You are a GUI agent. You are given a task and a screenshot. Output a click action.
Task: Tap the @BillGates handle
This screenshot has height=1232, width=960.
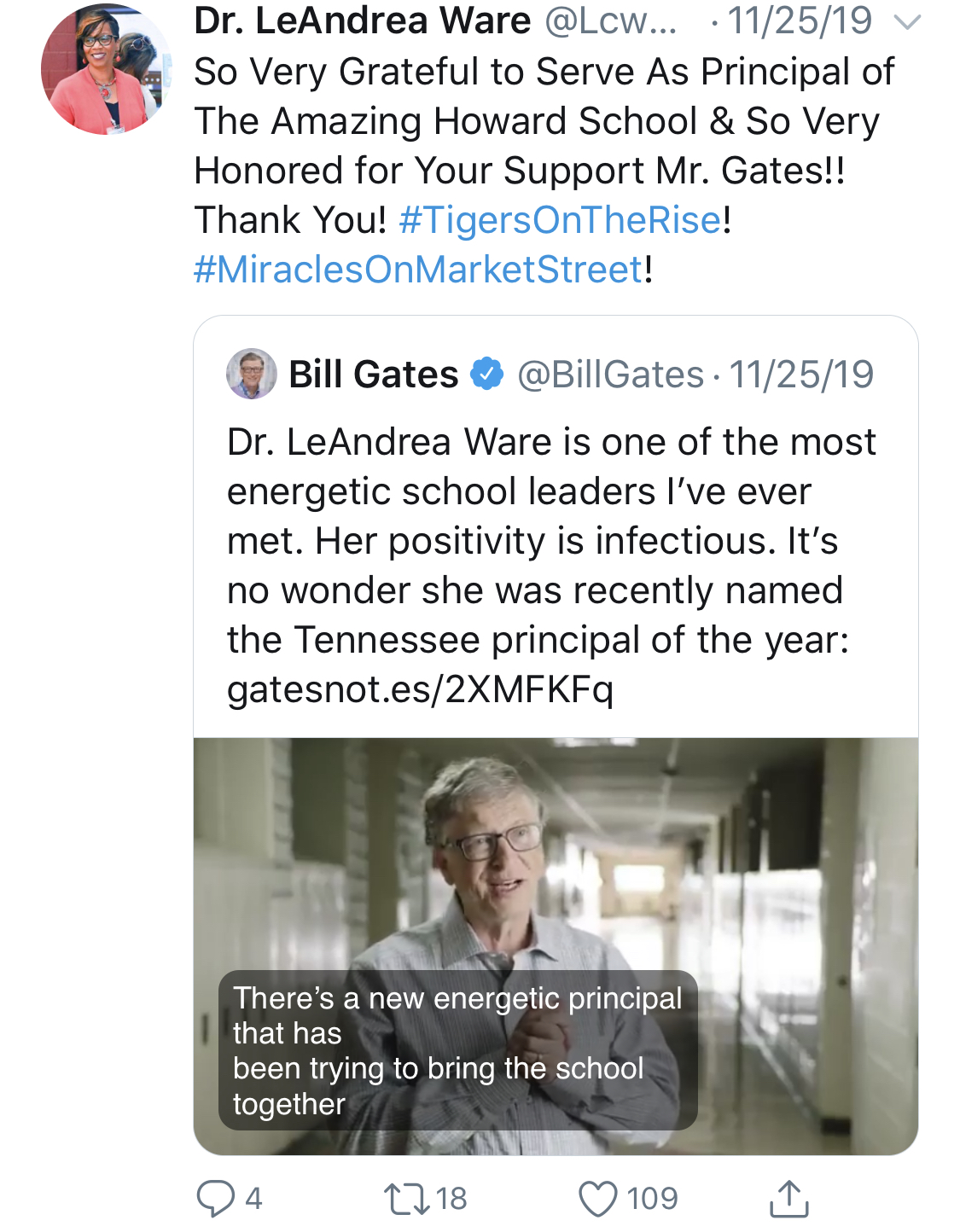pos(611,375)
